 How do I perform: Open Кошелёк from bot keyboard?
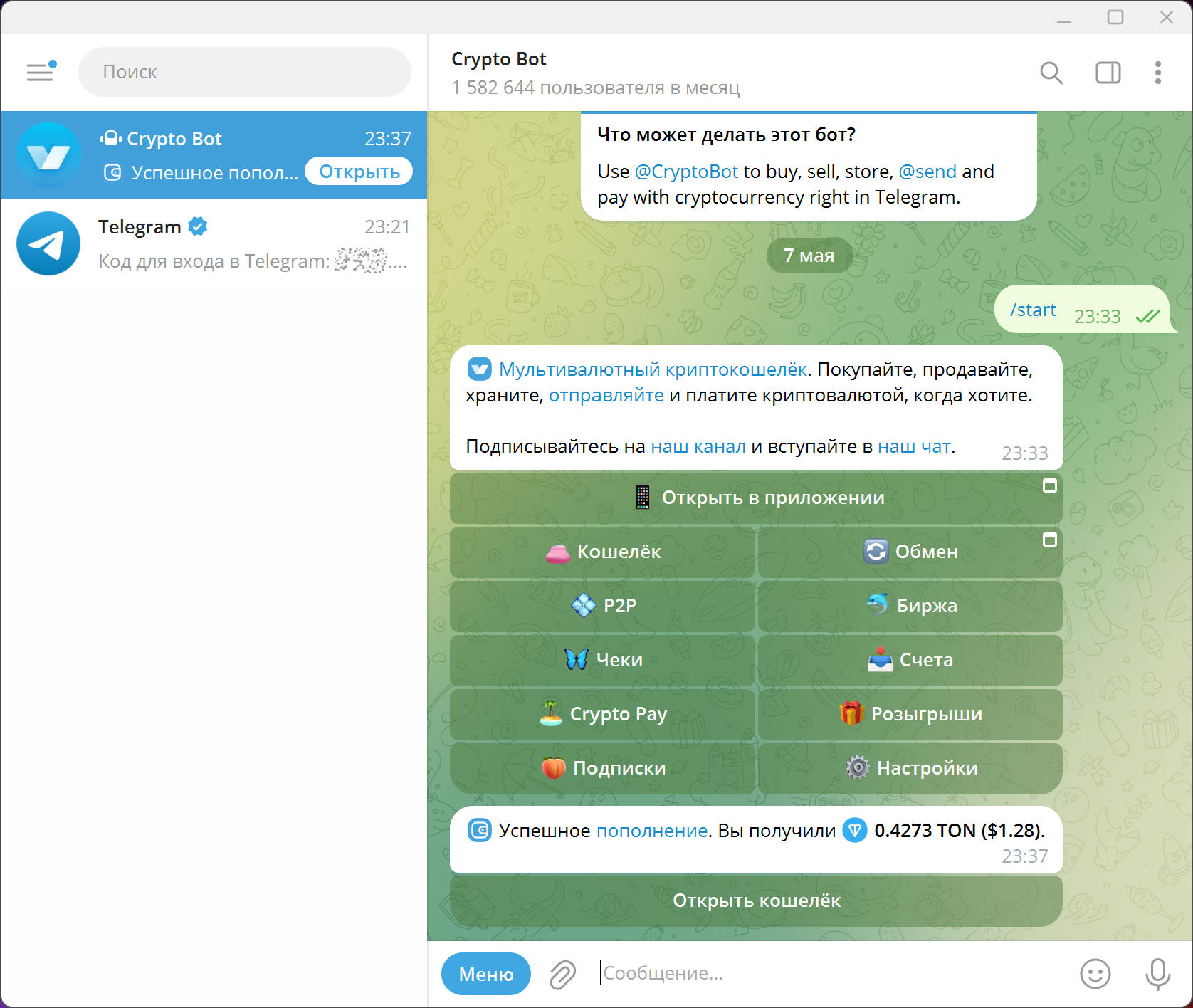tap(602, 552)
